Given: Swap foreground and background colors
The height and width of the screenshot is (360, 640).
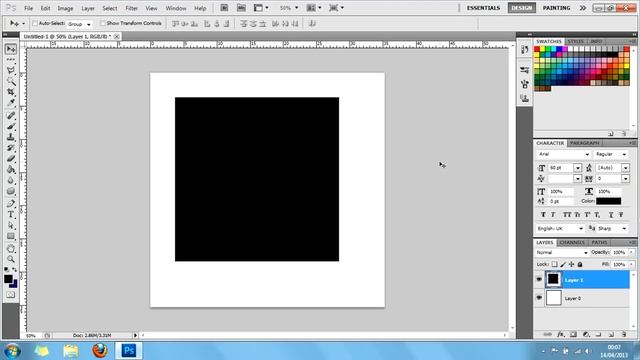Looking at the screenshot, I should (15, 270).
